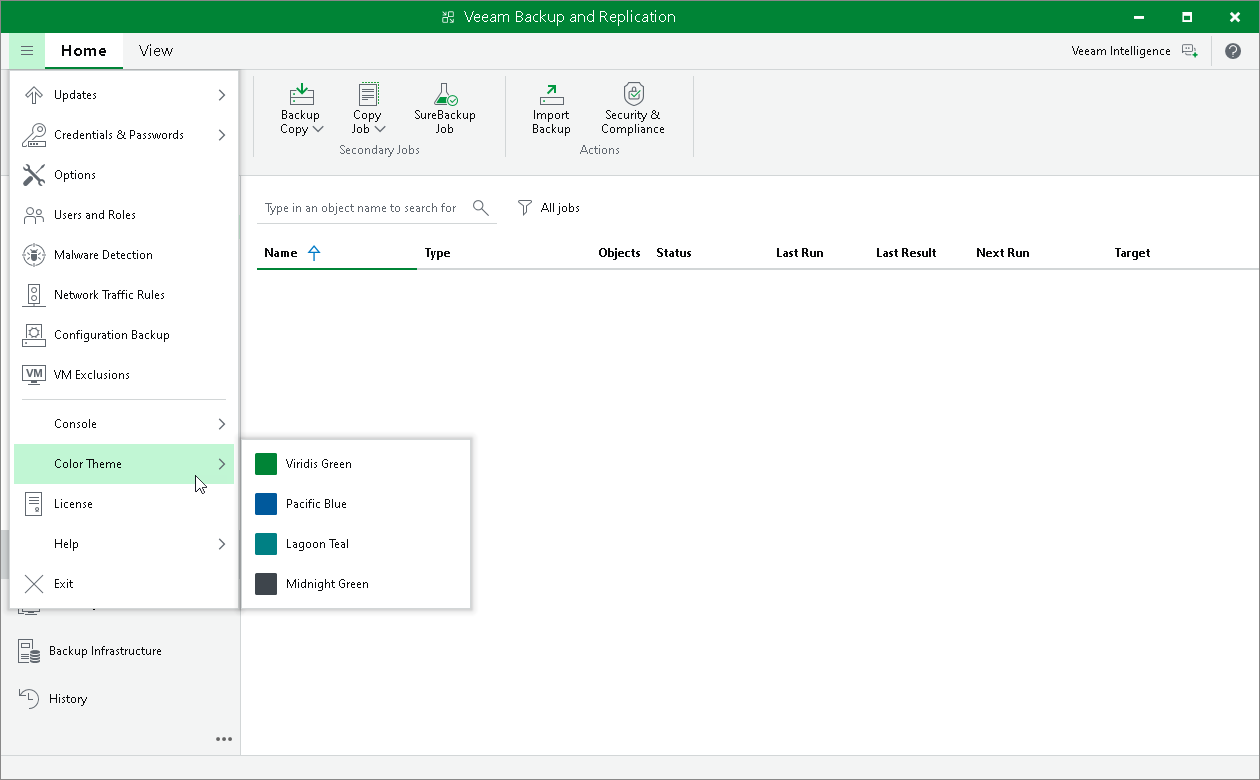Open Backup Infrastructure navigation item
Image resolution: width=1260 pixels, height=780 pixels.
tap(120, 651)
